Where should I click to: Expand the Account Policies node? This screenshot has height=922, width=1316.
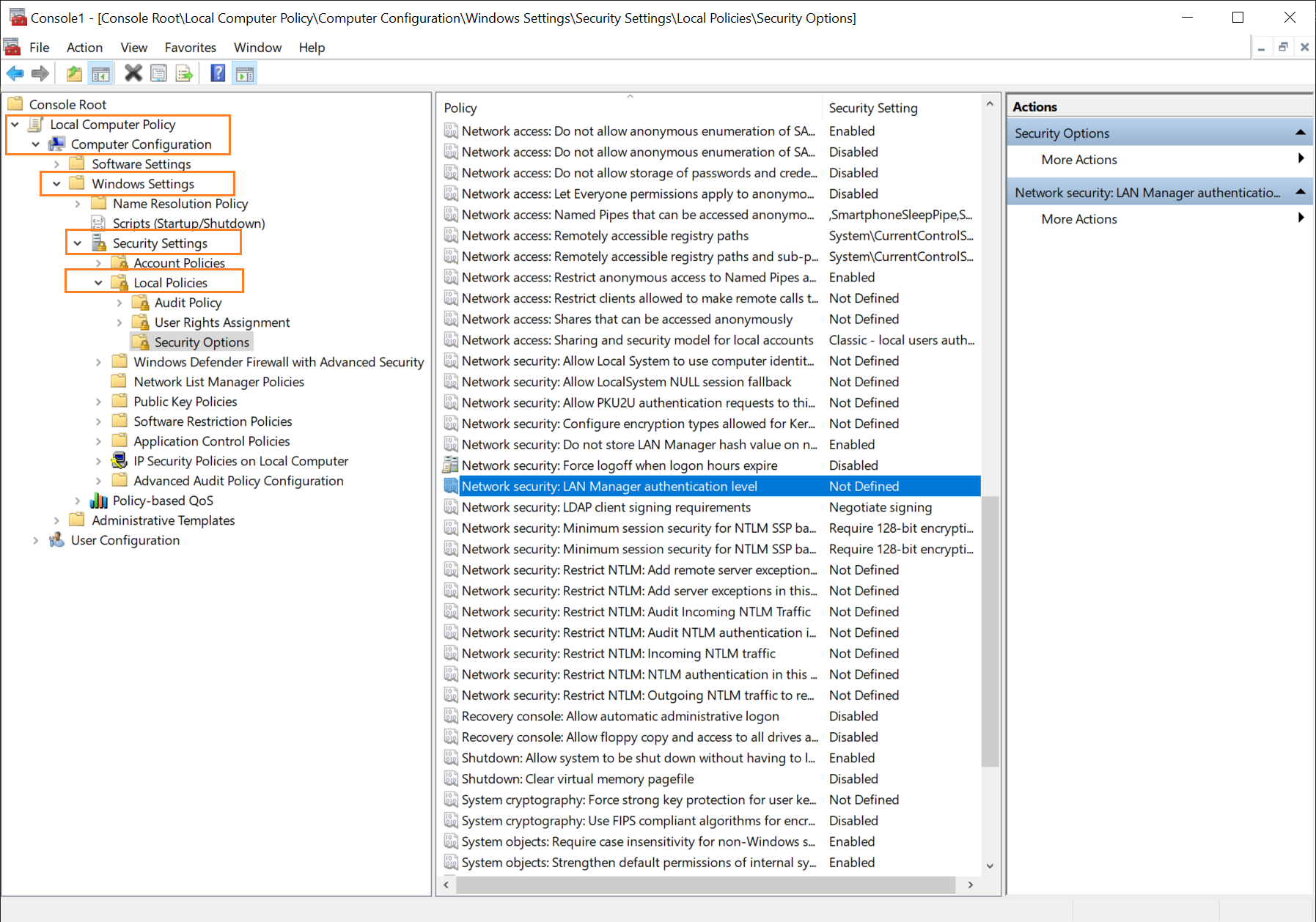coord(98,263)
